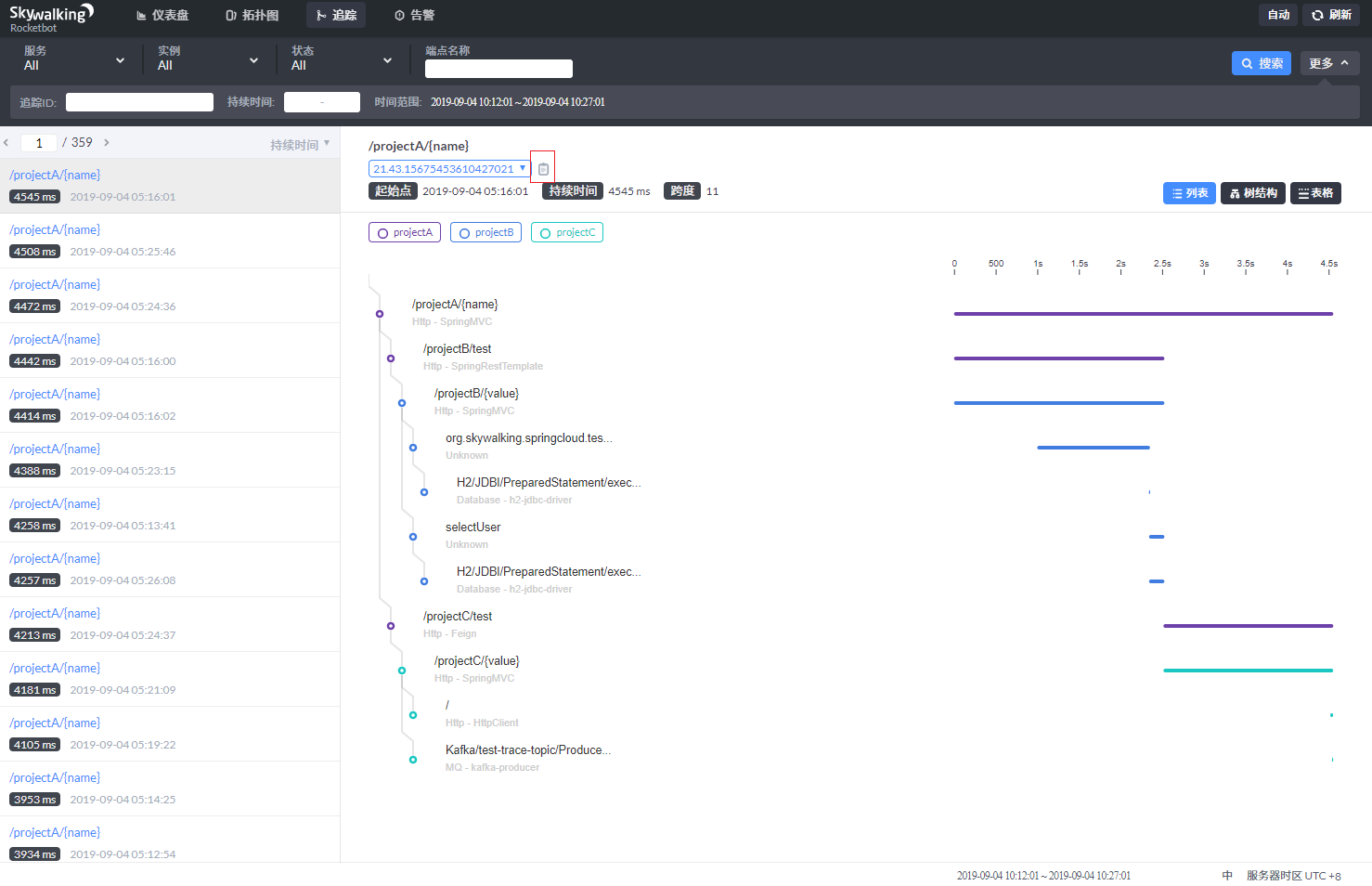Open the 状态 status dropdown

tap(342, 59)
